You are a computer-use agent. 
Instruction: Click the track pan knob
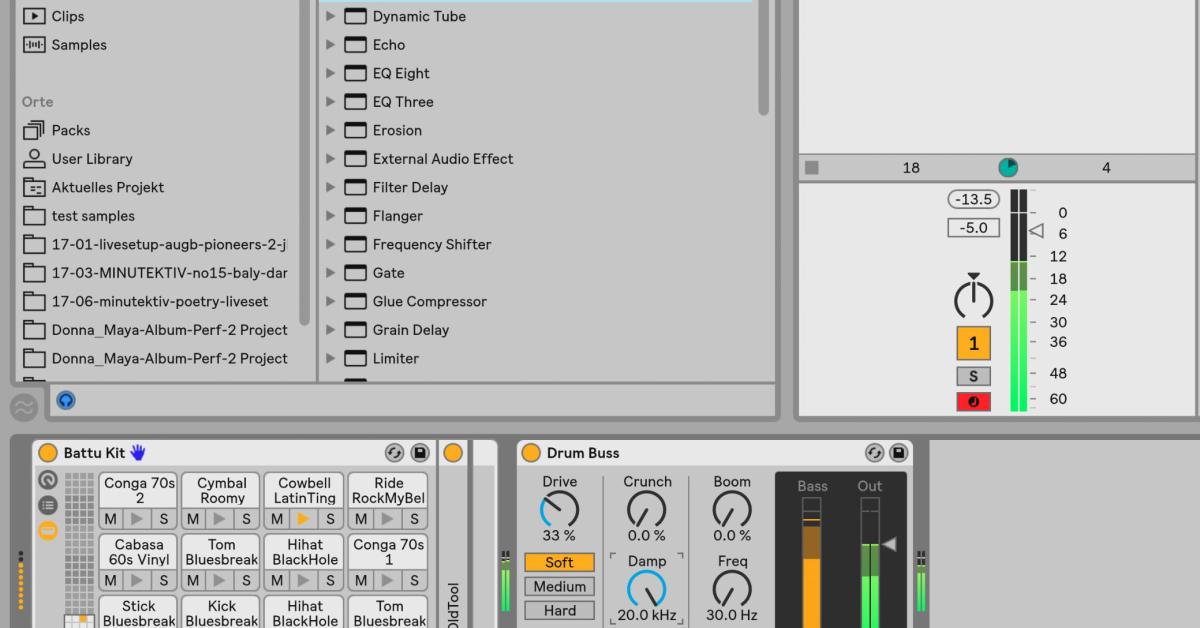pos(973,298)
